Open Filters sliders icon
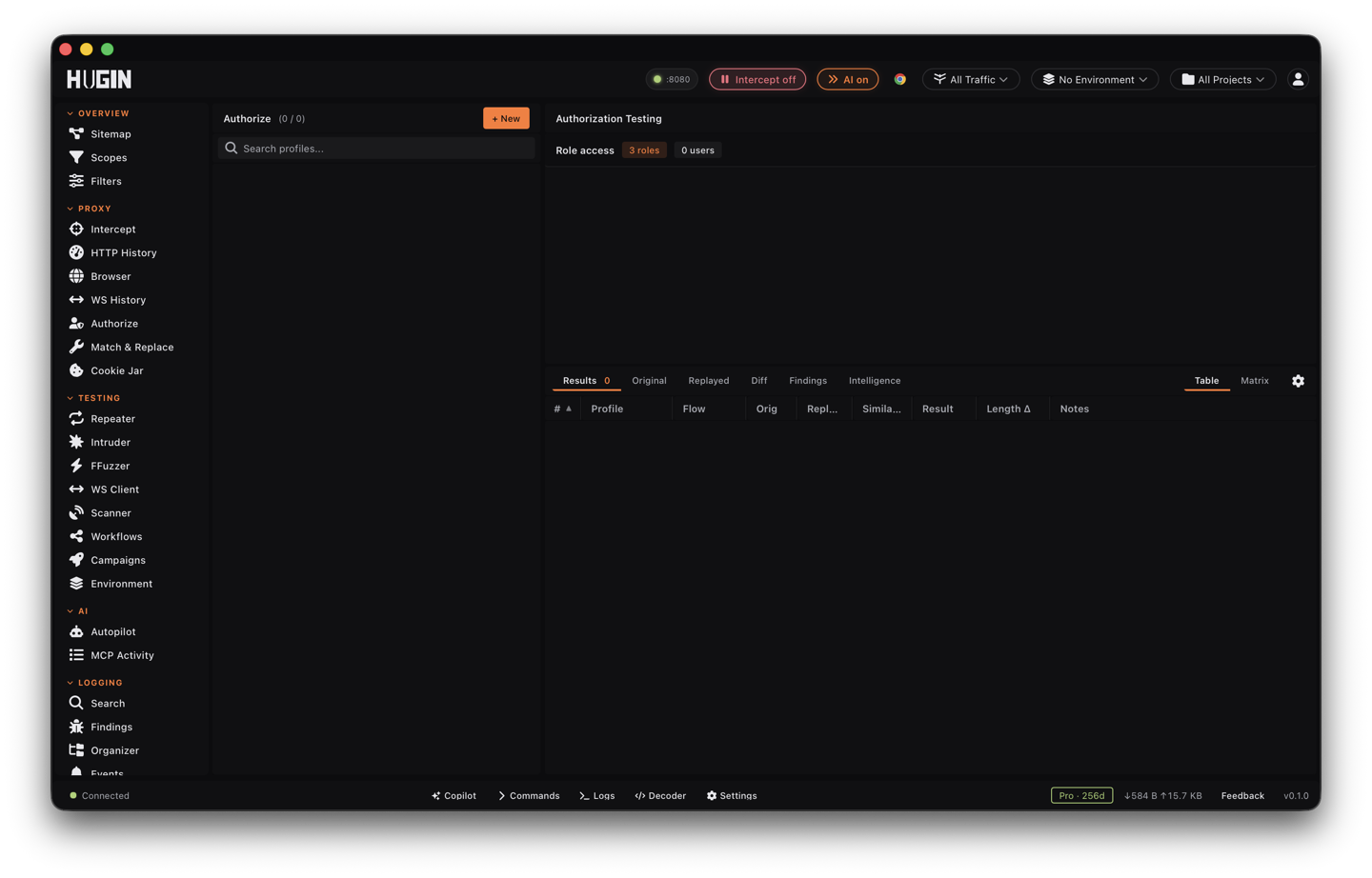The width and height of the screenshot is (1372, 878). 76,181
